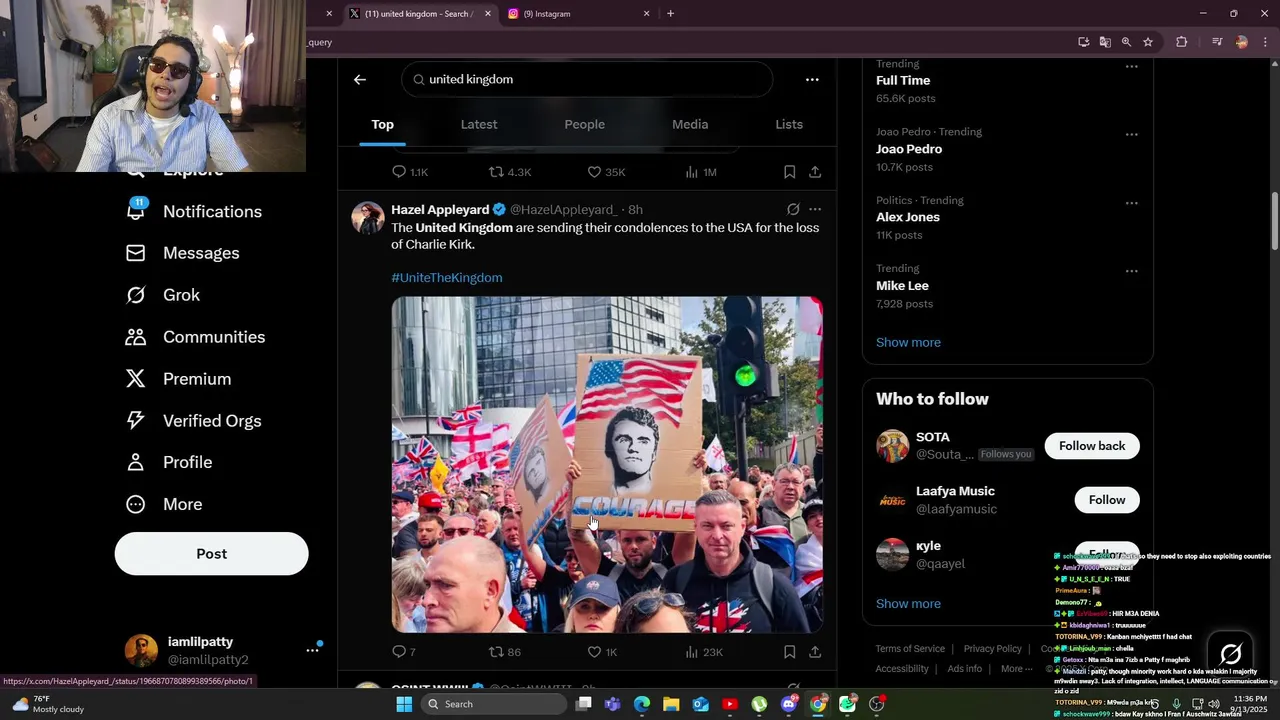Open the page zoom magnifier icon
1280x720 pixels.
(x=1126, y=42)
